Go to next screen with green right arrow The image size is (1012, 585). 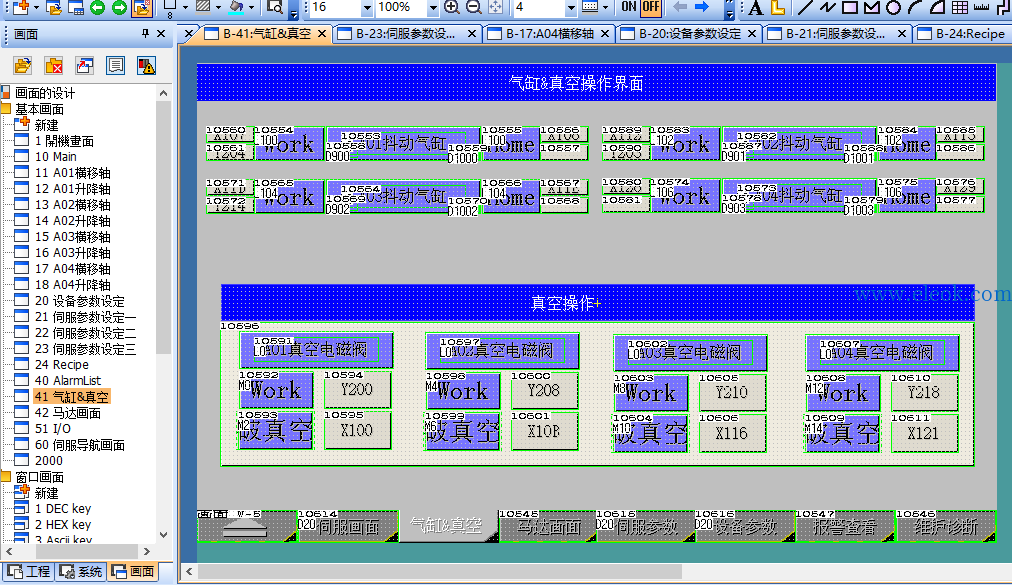[x=119, y=8]
